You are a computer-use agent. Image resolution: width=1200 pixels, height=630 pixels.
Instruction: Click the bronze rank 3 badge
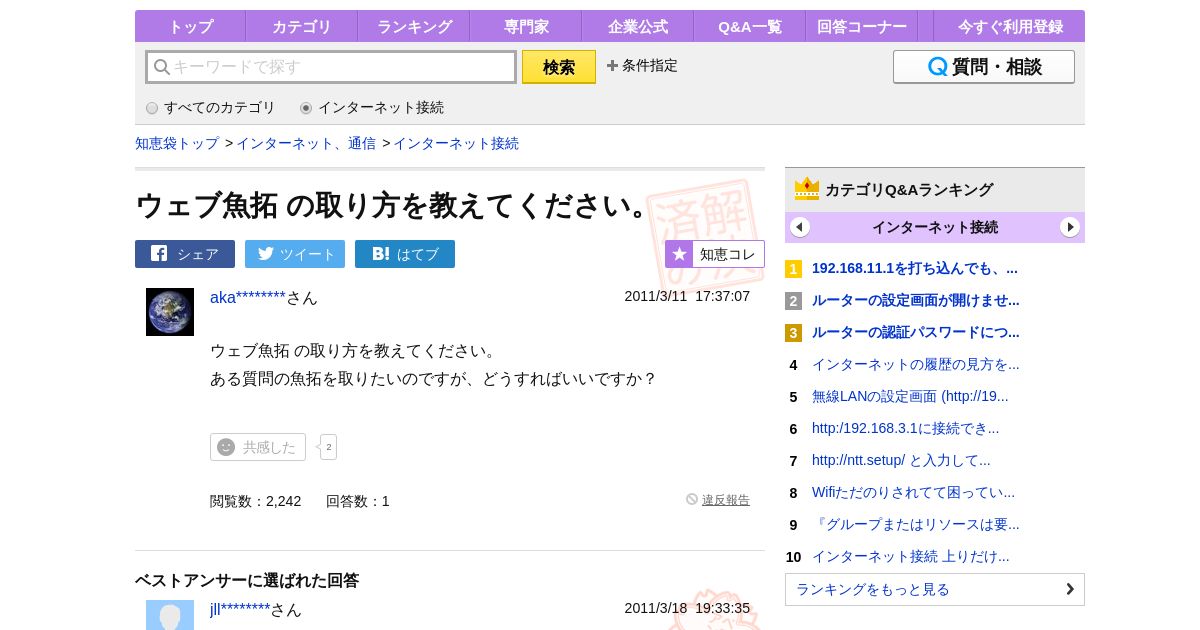(x=793, y=333)
